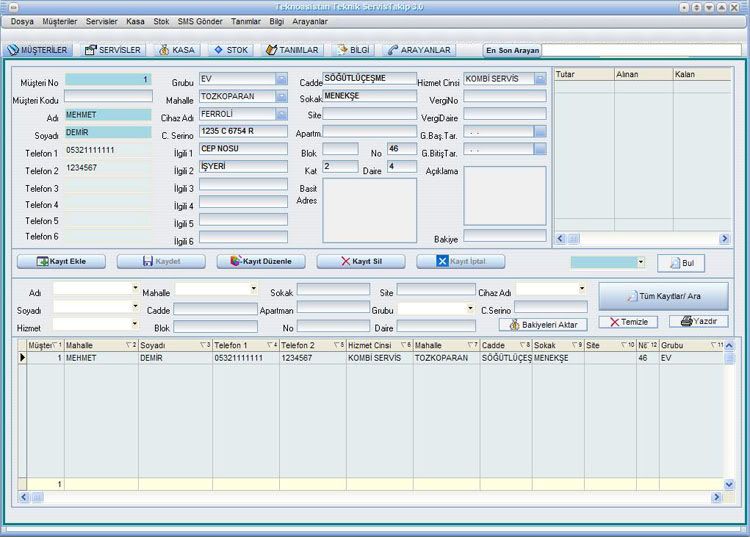Expand the filter Cihaz Adı dropdown
Viewport: 750px width, 537px height.
coord(582,288)
